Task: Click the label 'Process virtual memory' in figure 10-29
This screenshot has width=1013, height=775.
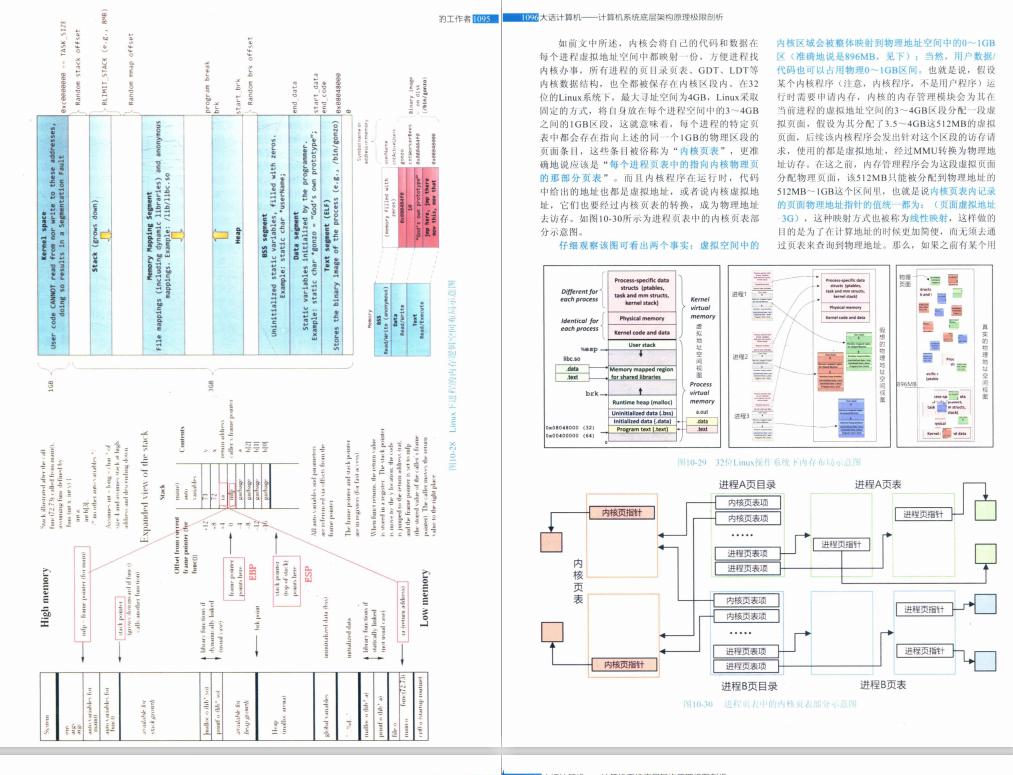Action: click(x=701, y=393)
